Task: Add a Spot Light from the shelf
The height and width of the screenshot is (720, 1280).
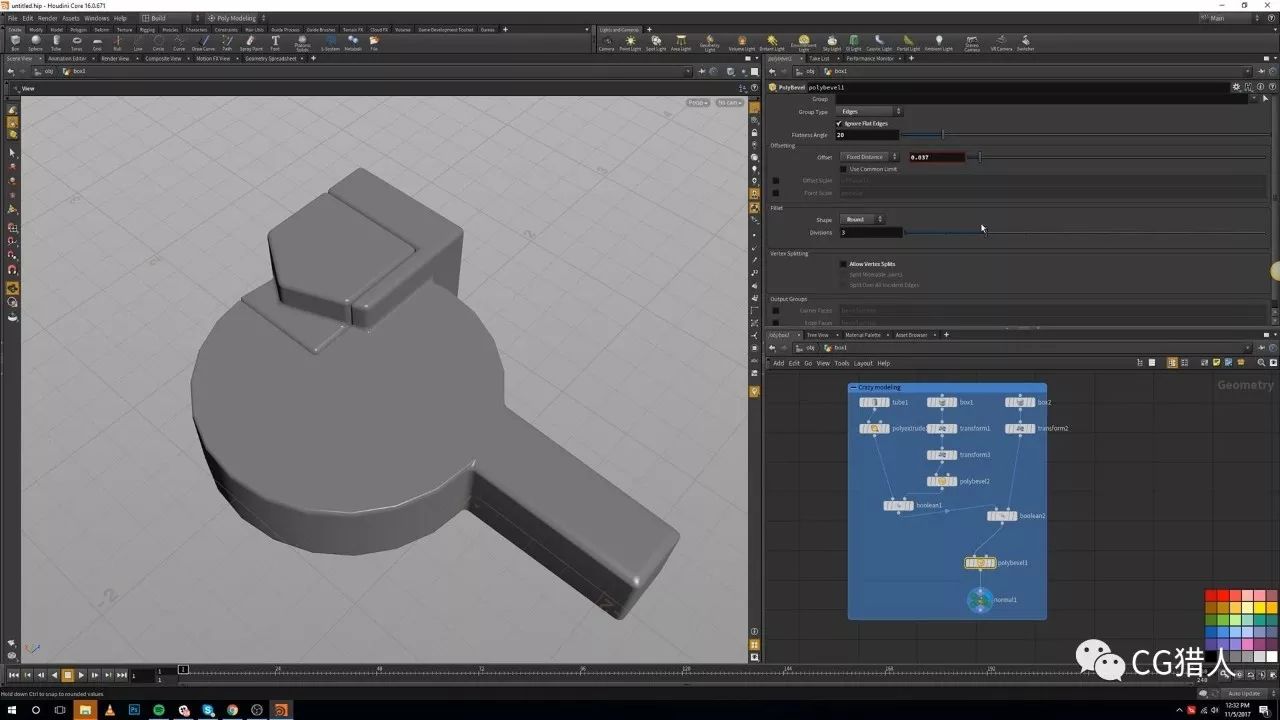Action: [656, 43]
